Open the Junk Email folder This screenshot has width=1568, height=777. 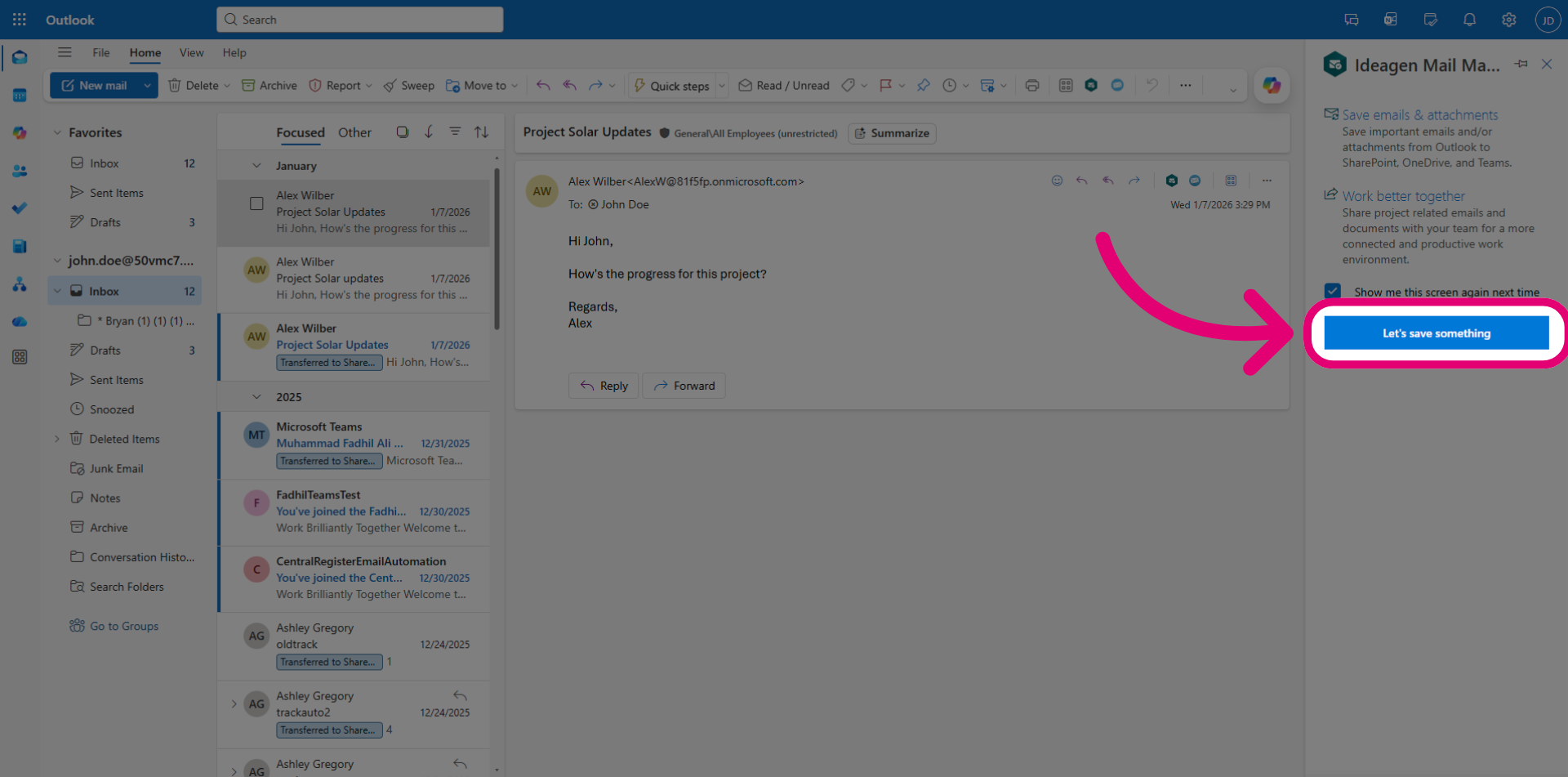tap(116, 468)
